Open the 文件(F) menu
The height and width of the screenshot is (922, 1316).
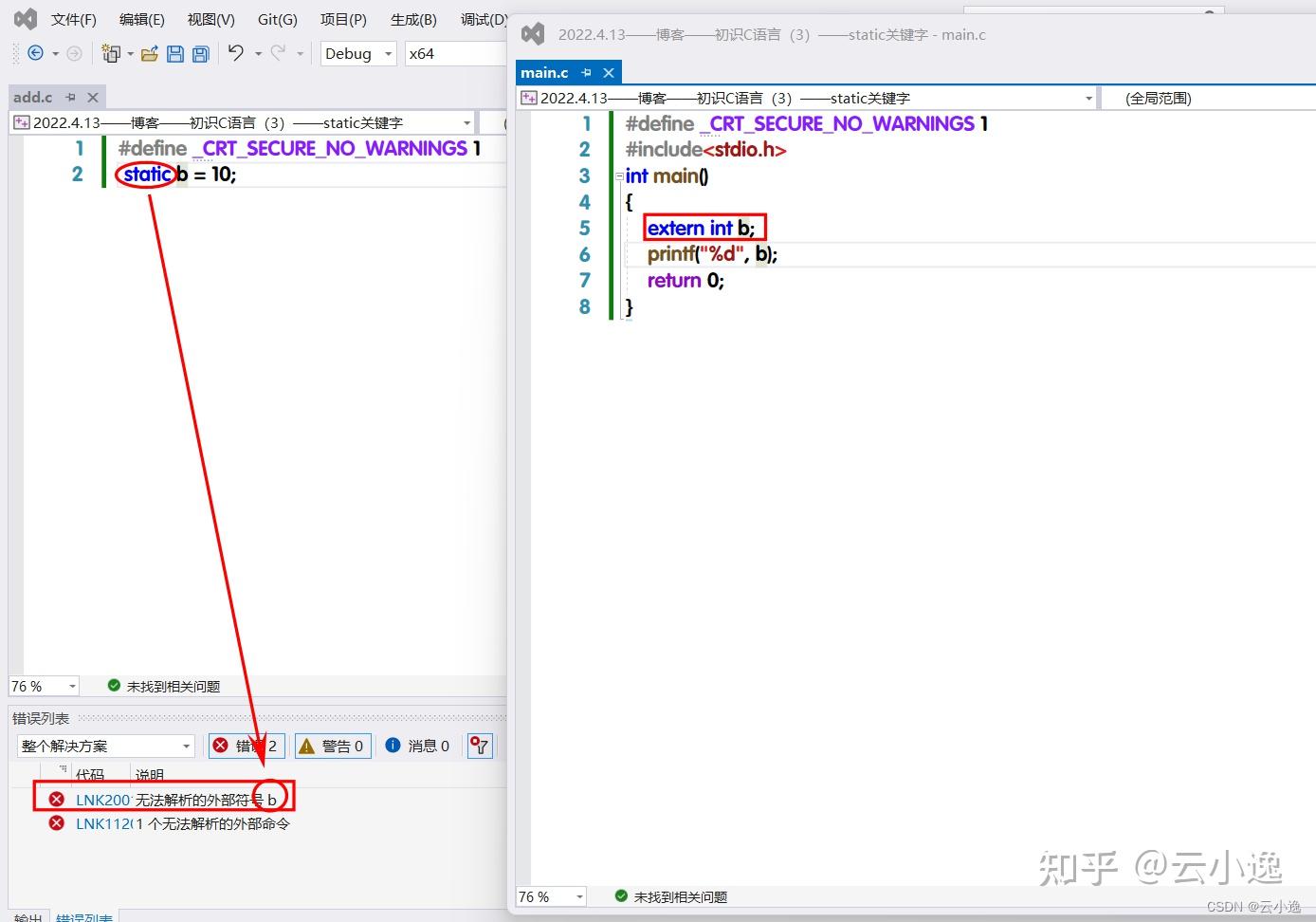(74, 19)
